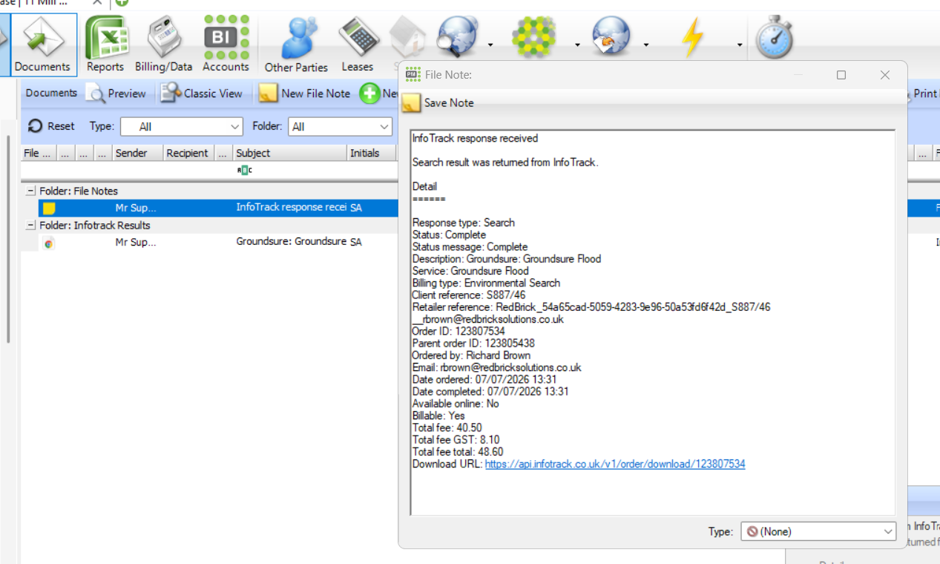Create a New File Note
The height and width of the screenshot is (564, 940).
(305, 94)
